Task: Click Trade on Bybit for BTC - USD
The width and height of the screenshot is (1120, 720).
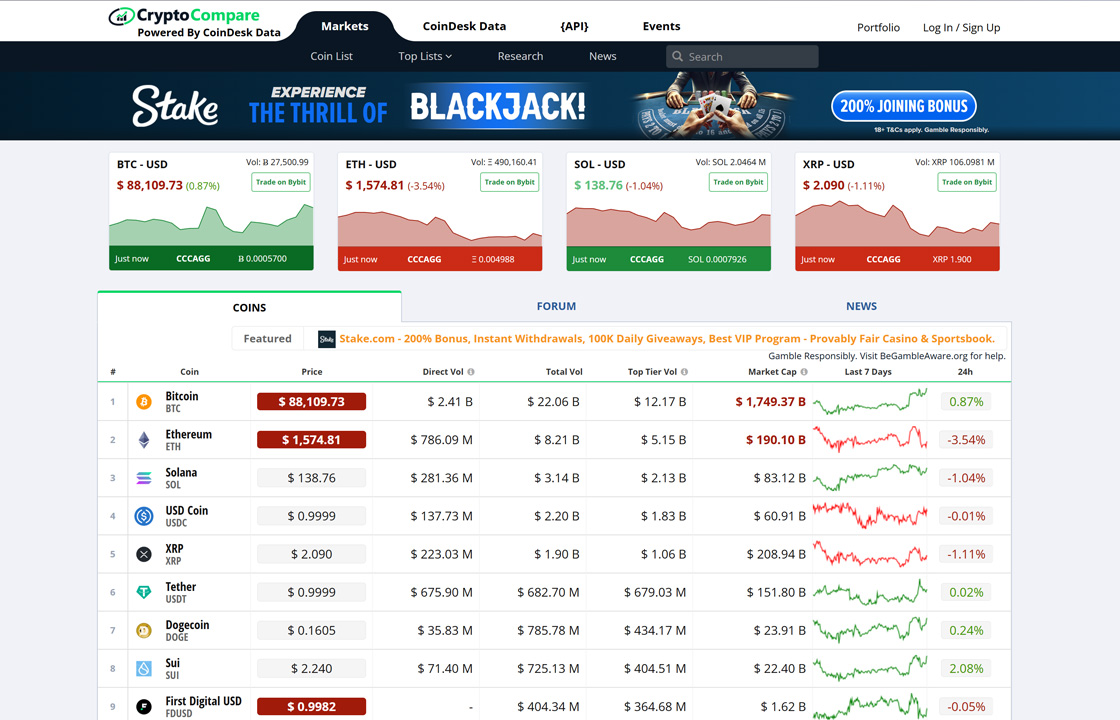Action: click(x=281, y=182)
